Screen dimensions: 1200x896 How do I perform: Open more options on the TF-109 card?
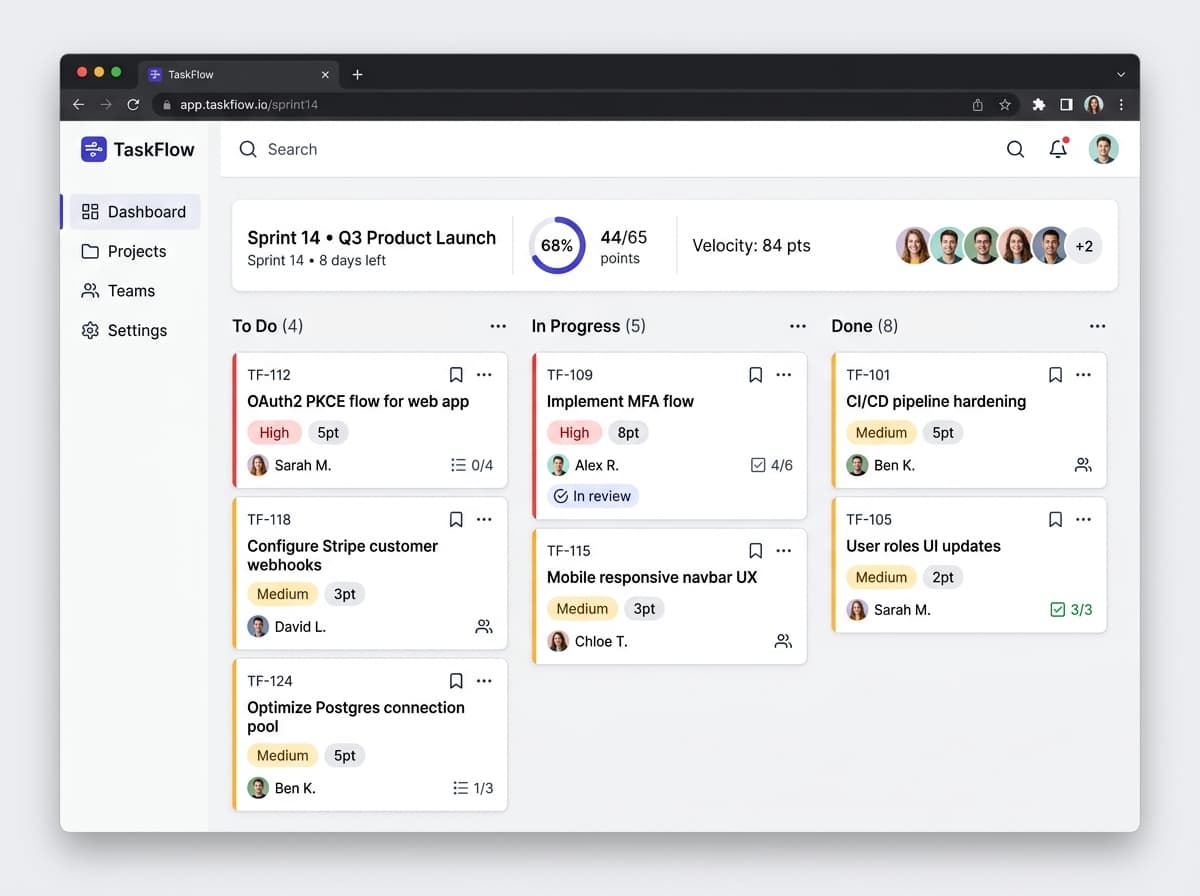click(784, 375)
